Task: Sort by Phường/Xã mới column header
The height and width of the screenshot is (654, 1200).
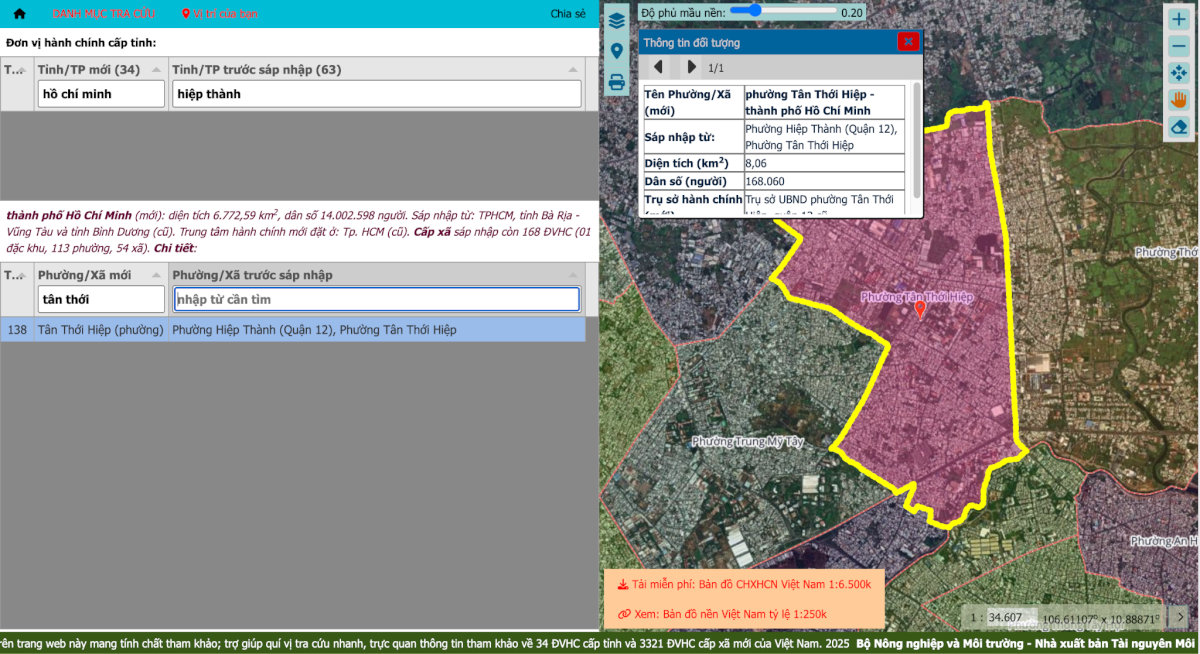Action: tap(98, 275)
